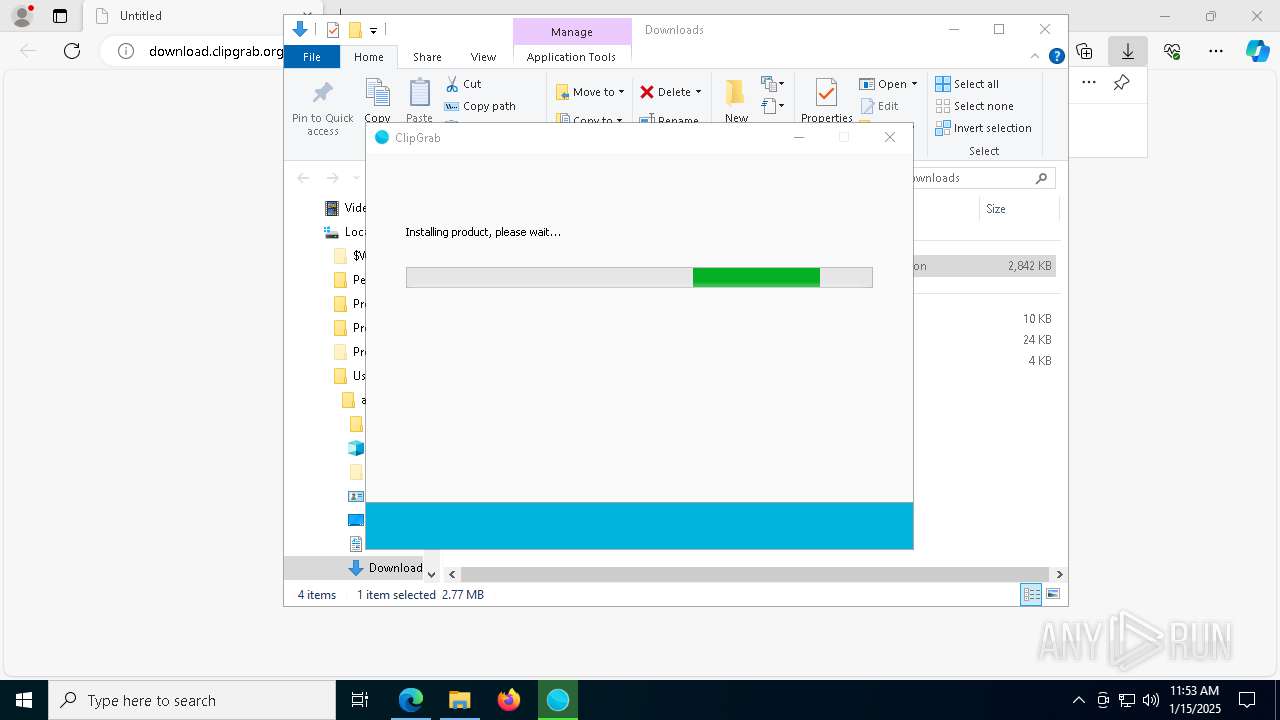Image resolution: width=1280 pixels, height=720 pixels.
Task: Click the Explorer horizontal scrollbar
Action: (755, 574)
